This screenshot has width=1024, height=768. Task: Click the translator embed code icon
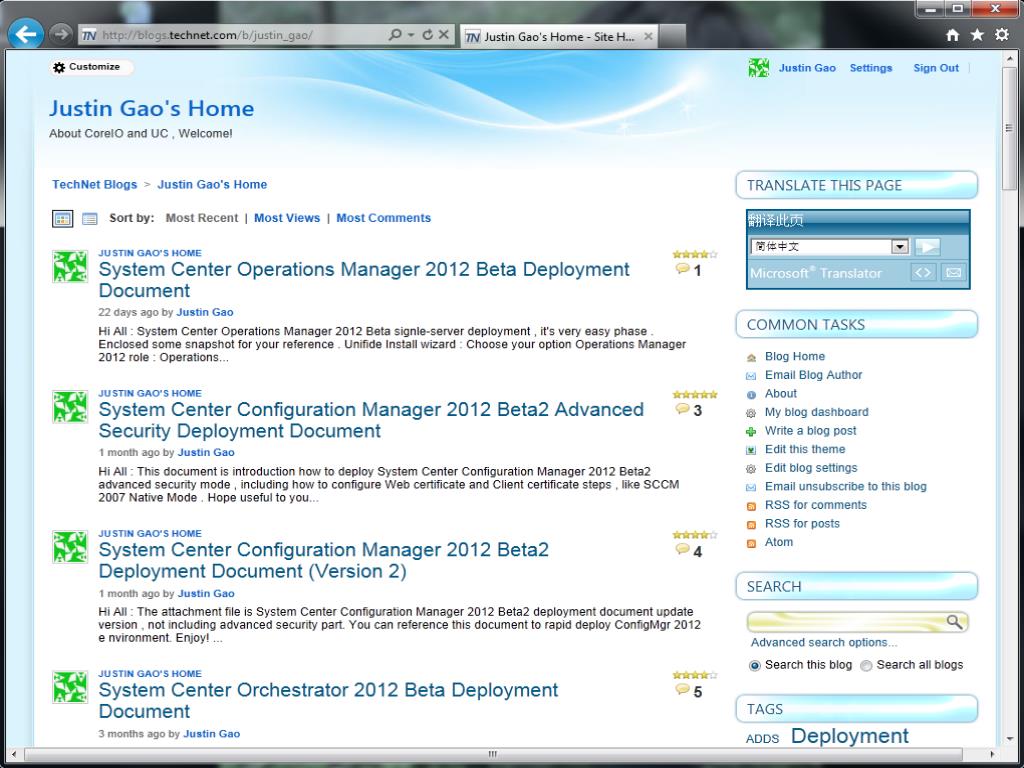[x=923, y=273]
